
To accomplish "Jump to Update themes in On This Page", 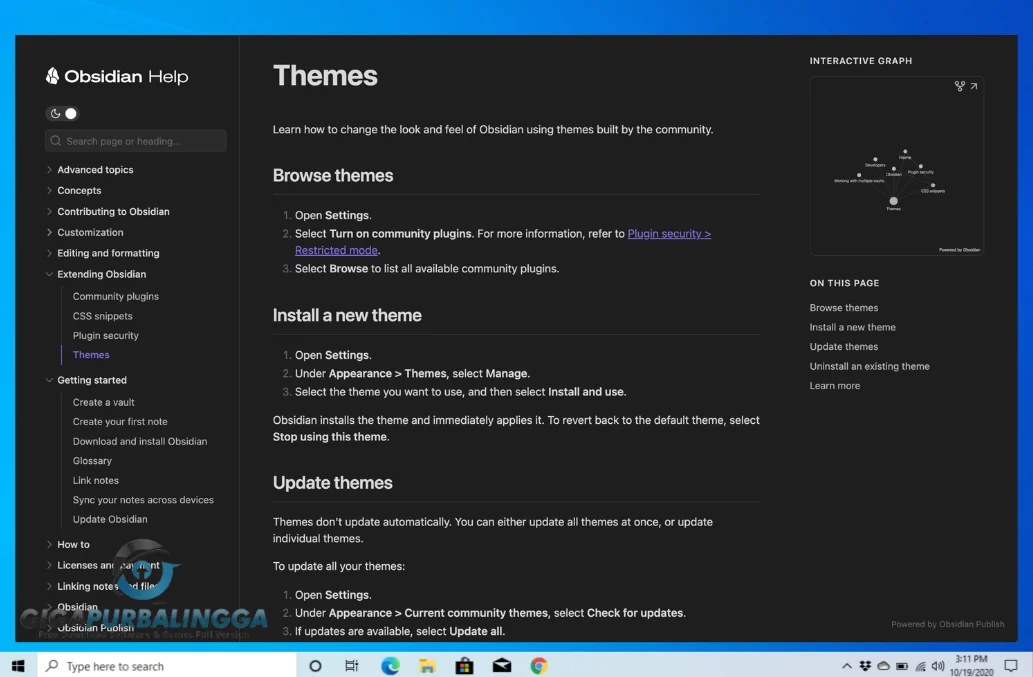I will [844, 346].
